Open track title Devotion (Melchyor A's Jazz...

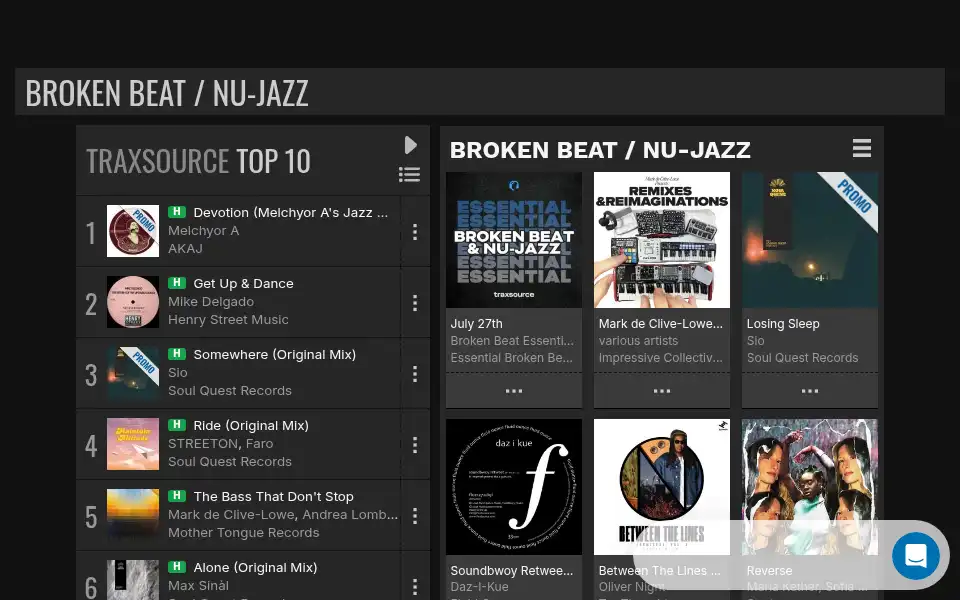point(291,212)
